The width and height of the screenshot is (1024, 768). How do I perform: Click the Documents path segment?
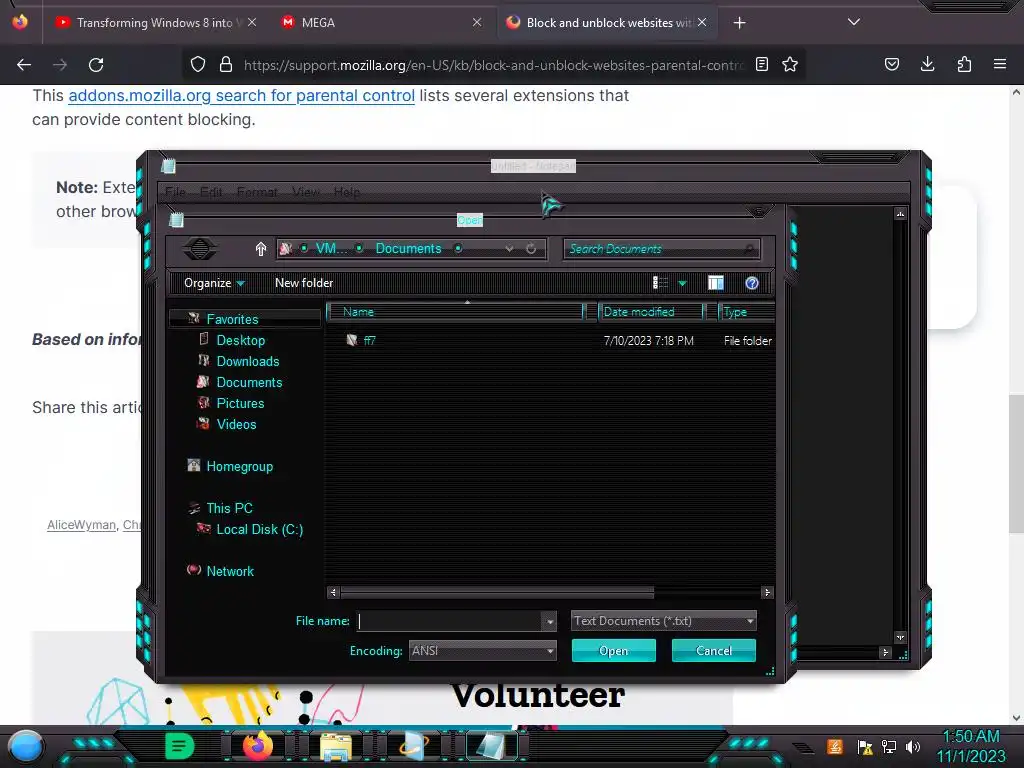tap(408, 249)
